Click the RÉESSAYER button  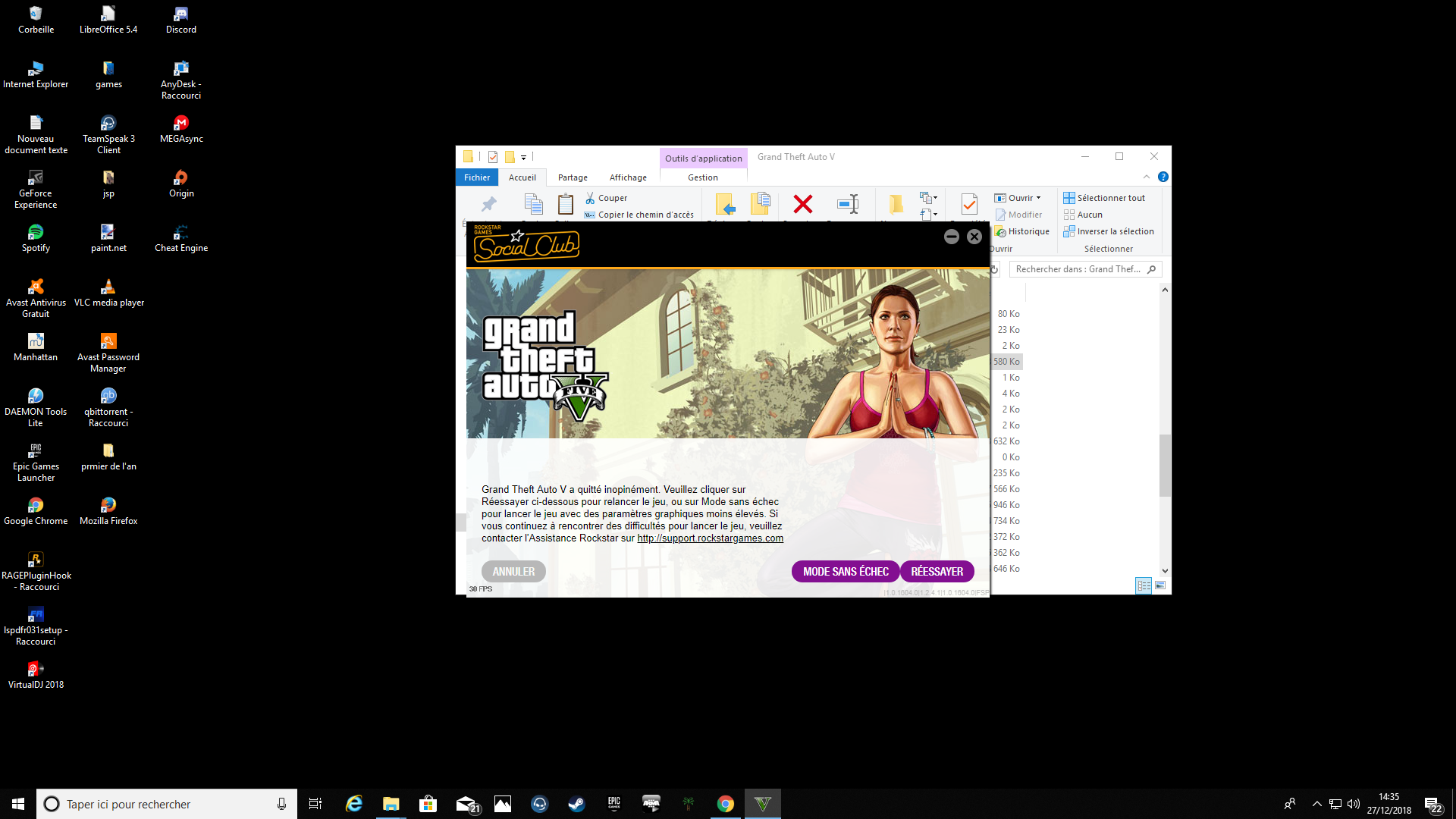coord(937,572)
